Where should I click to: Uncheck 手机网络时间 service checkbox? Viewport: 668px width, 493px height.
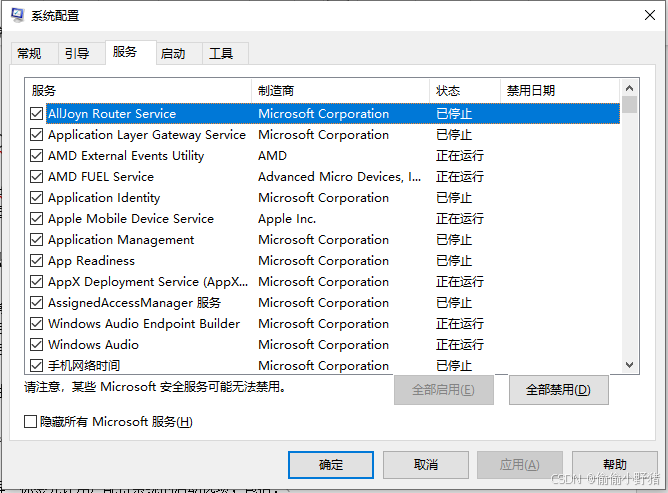coord(37,366)
